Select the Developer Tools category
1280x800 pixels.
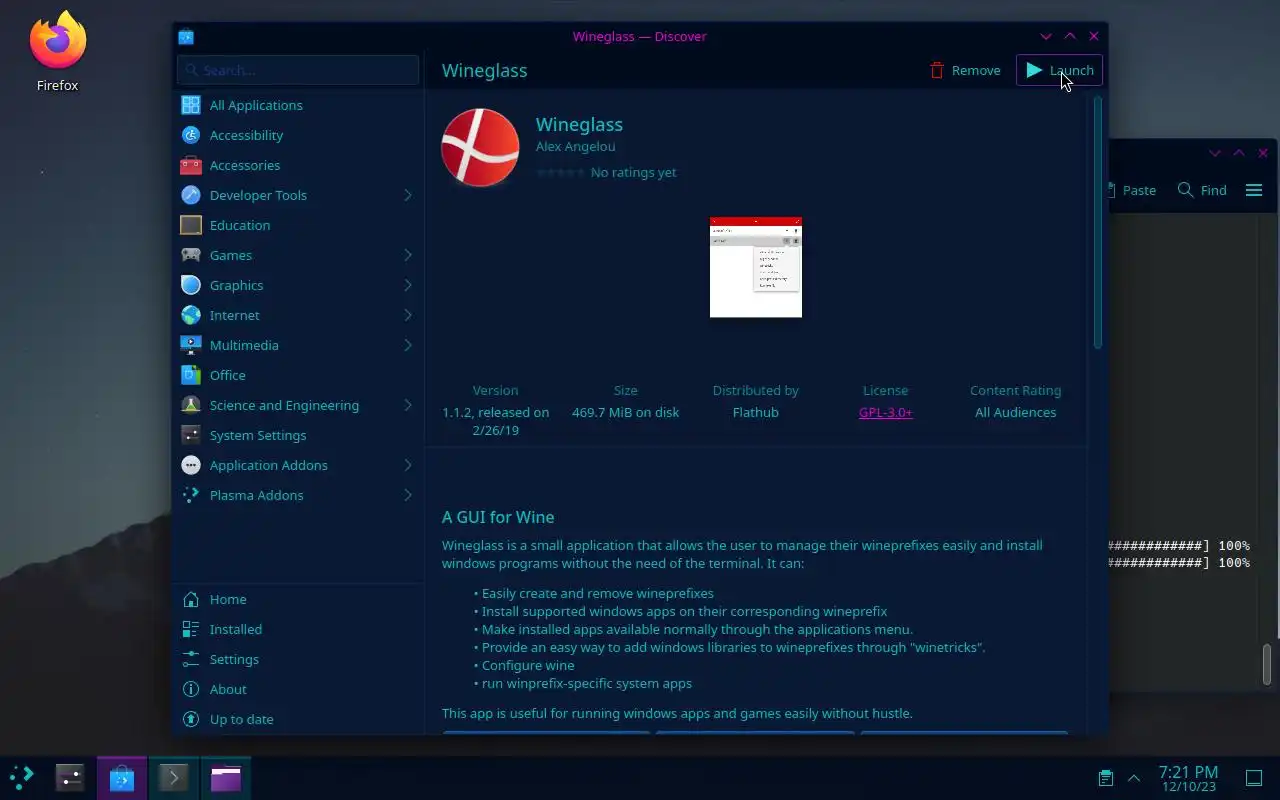[x=298, y=195]
